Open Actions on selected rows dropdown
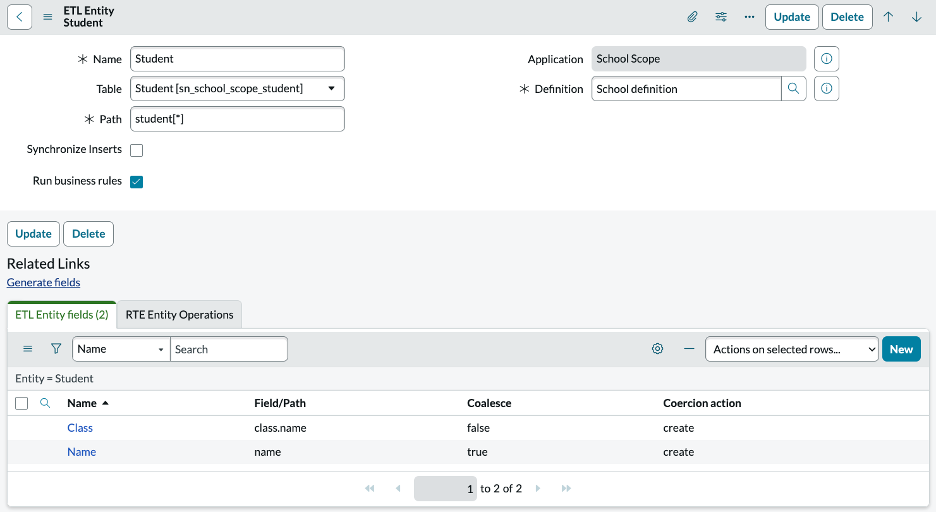Viewport: 936px width, 512px height. click(x=792, y=349)
